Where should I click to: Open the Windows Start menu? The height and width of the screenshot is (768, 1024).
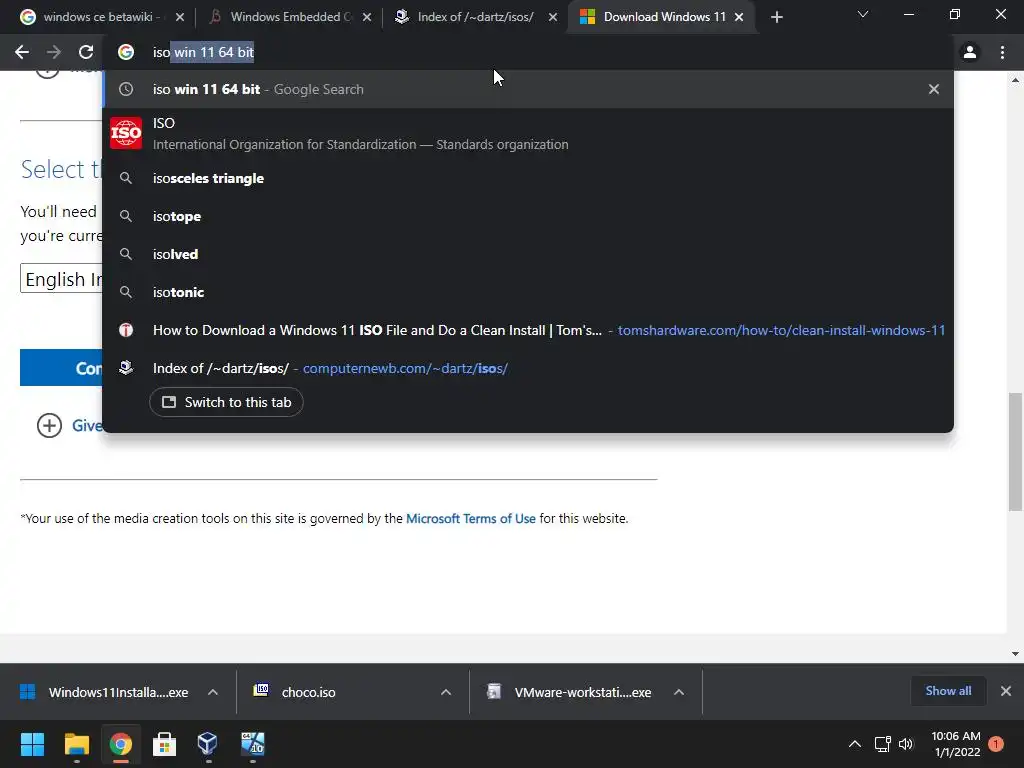tap(32, 744)
